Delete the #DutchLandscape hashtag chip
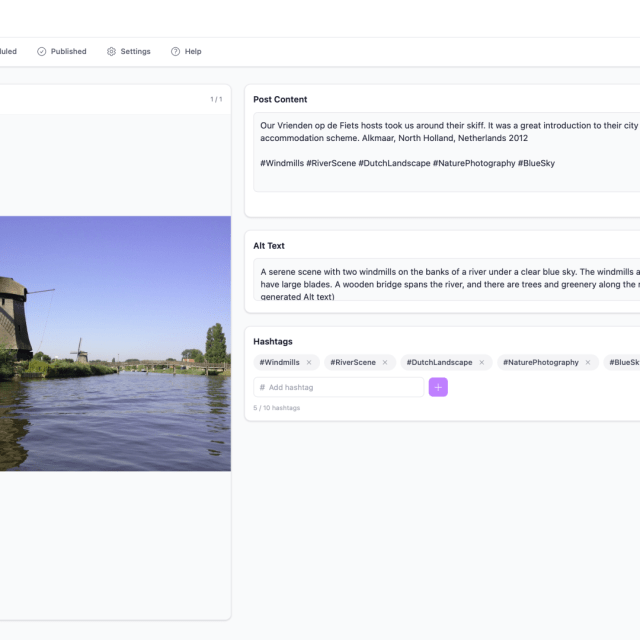 (x=481, y=362)
